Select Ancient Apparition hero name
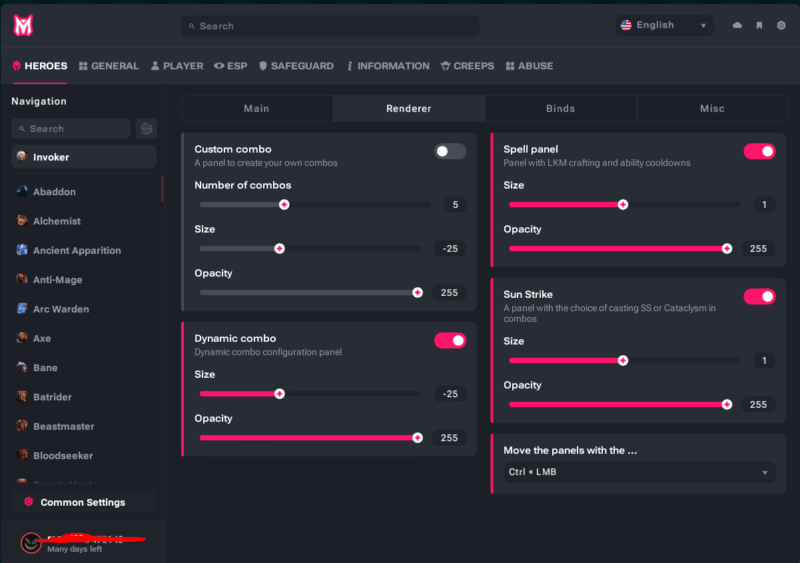This screenshot has width=800, height=563. tap(77, 251)
